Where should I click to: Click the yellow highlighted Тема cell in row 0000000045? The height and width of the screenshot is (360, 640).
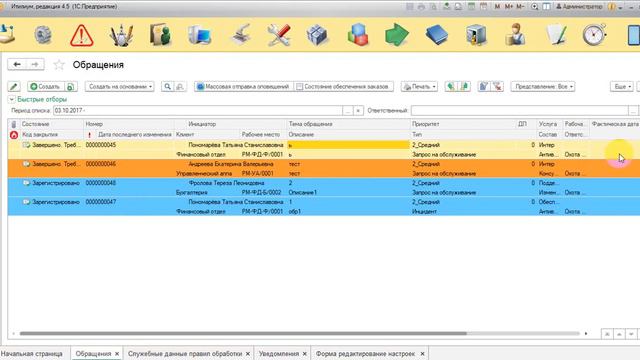click(x=348, y=145)
